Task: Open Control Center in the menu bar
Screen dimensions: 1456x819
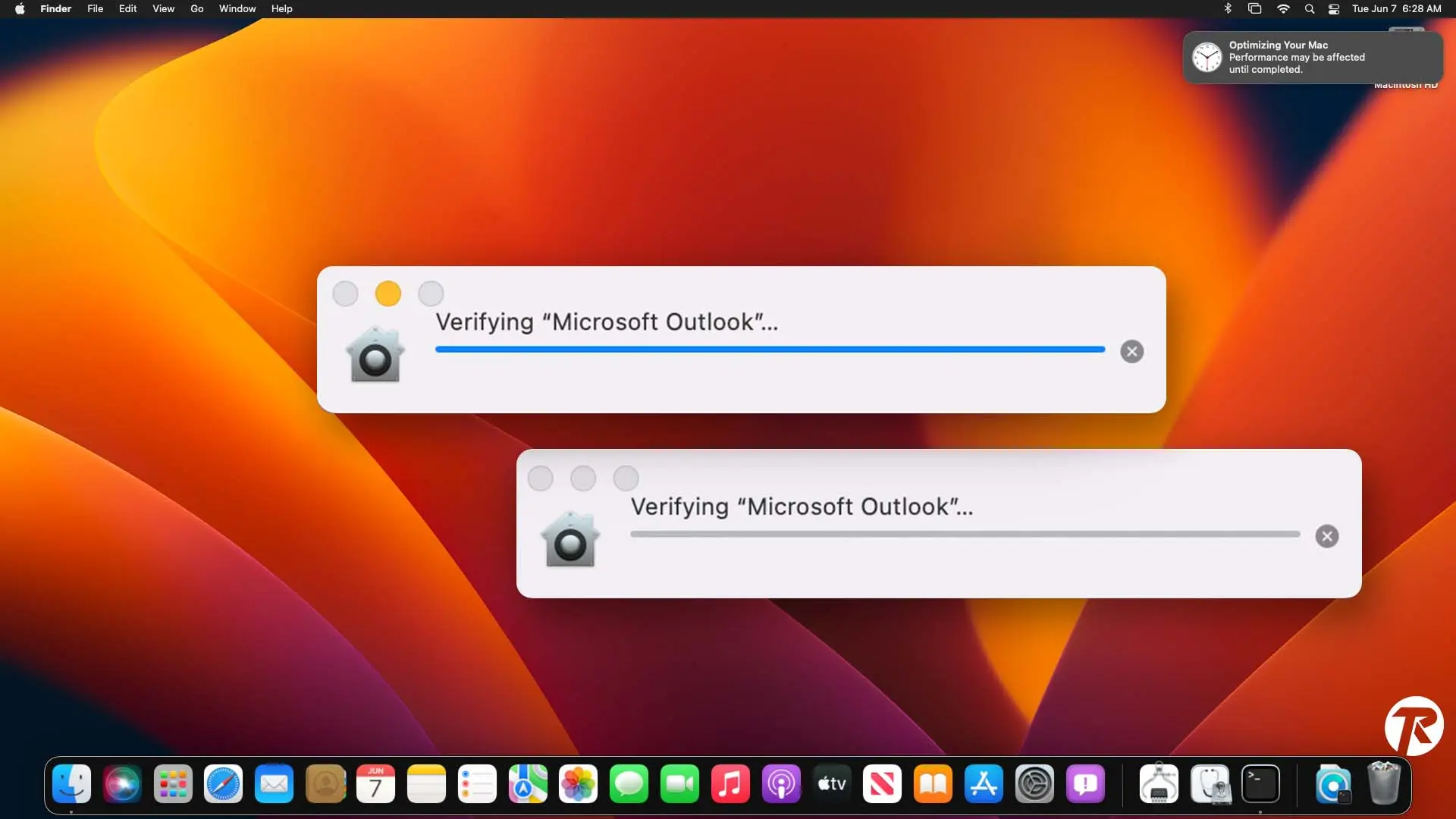Action: coord(1333,8)
